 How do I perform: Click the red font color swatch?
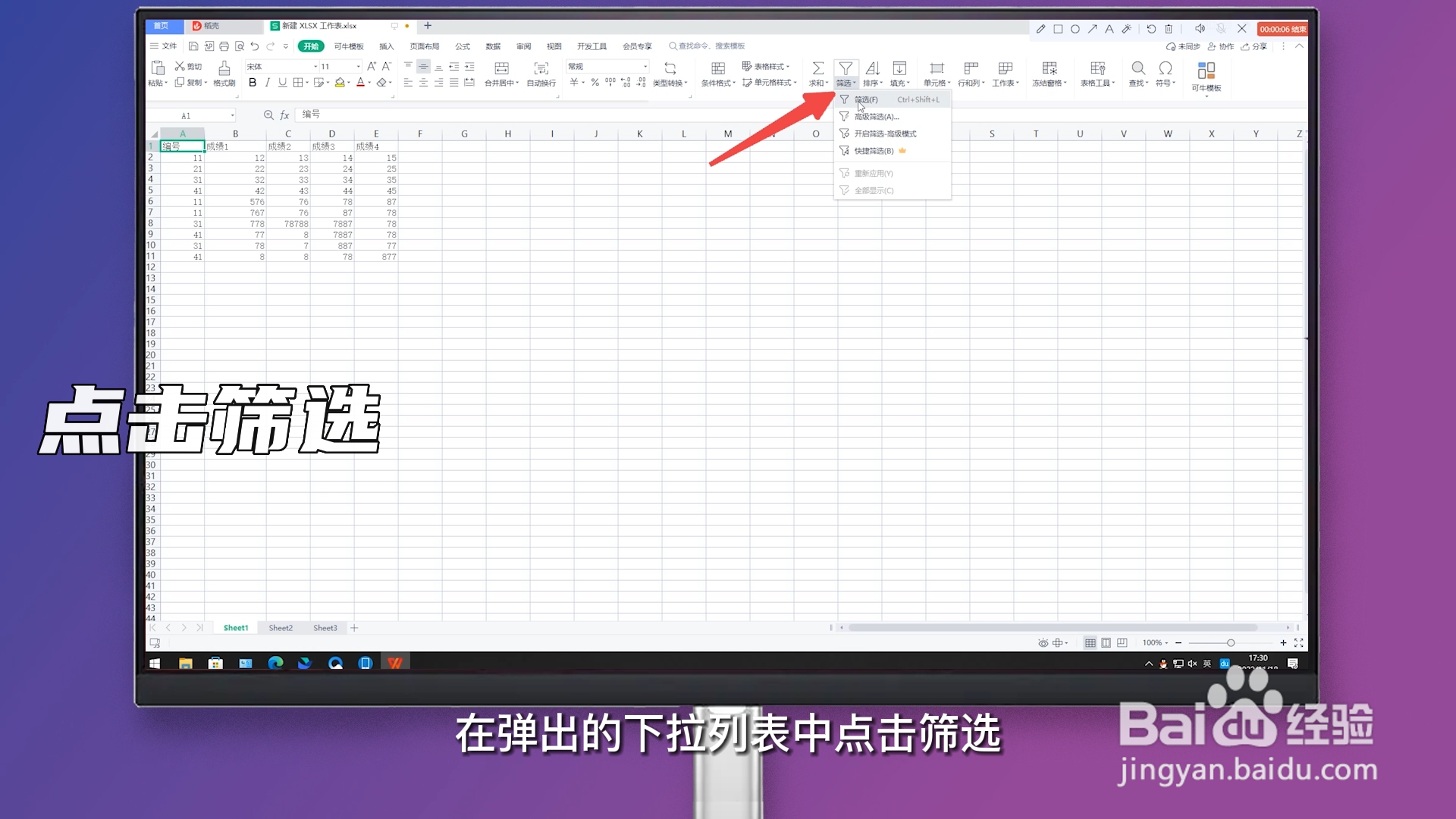360,83
